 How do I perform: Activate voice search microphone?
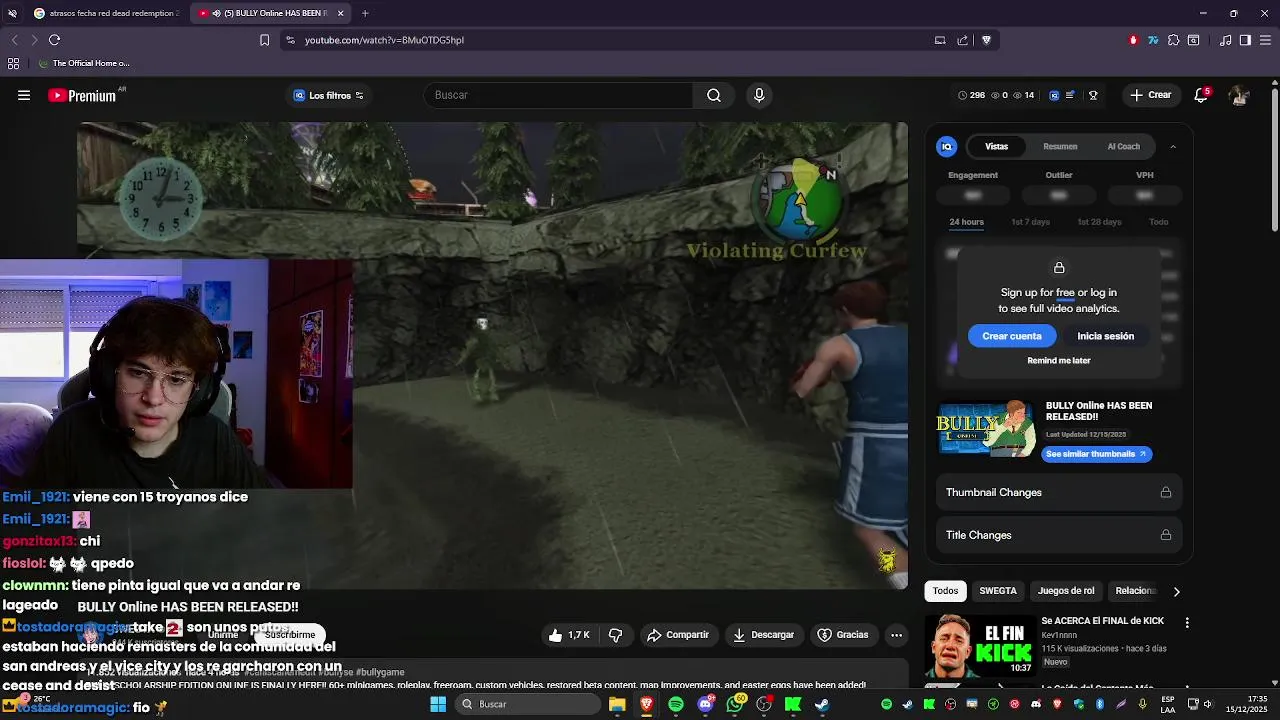pyautogui.click(x=759, y=95)
